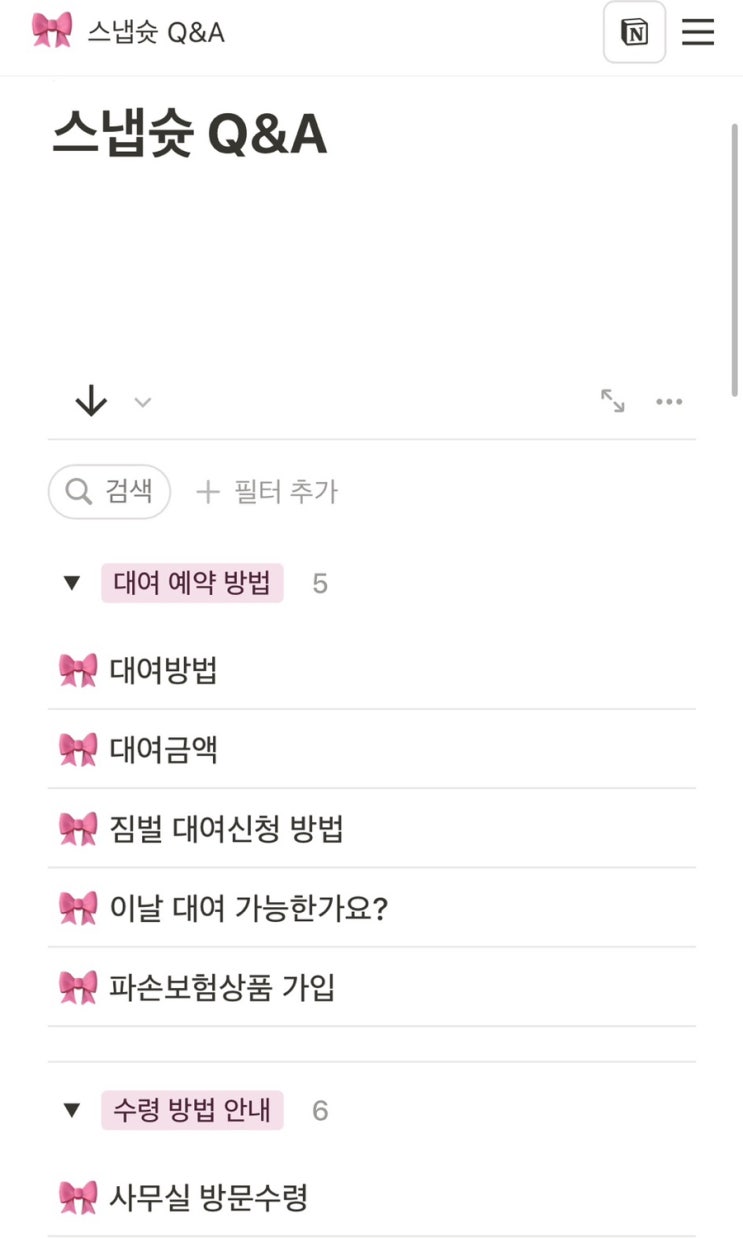
Task: Select the 대여 예약 방법 pink tag
Action: point(192,583)
